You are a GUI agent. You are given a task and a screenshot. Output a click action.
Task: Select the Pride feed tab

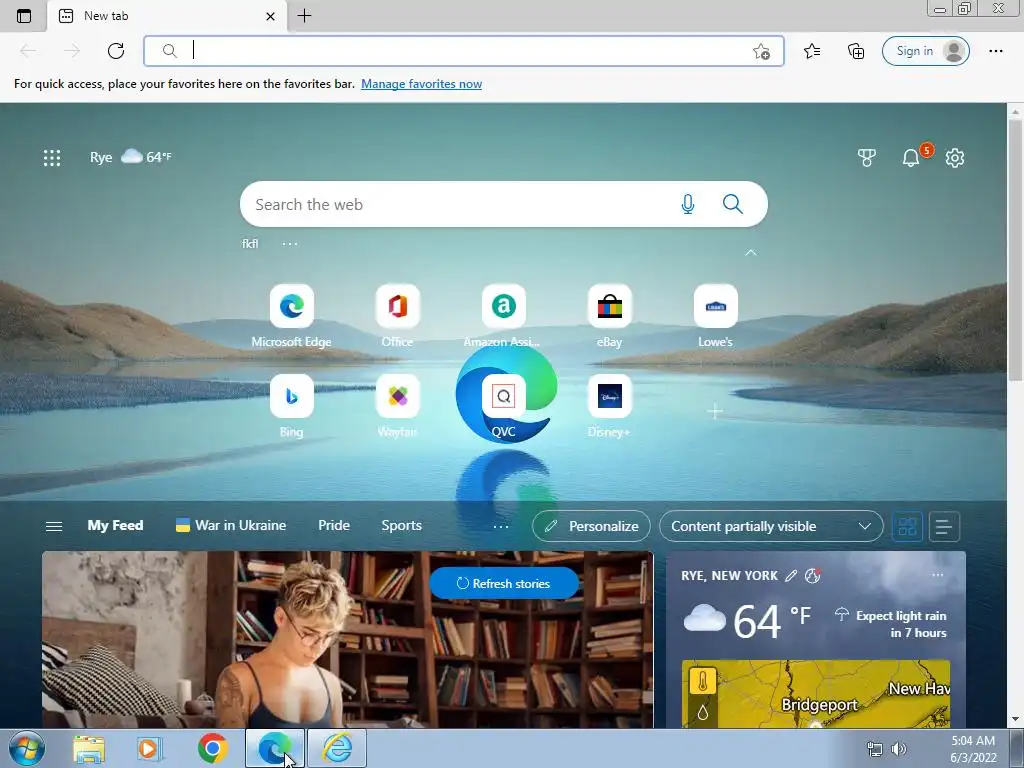tap(334, 526)
